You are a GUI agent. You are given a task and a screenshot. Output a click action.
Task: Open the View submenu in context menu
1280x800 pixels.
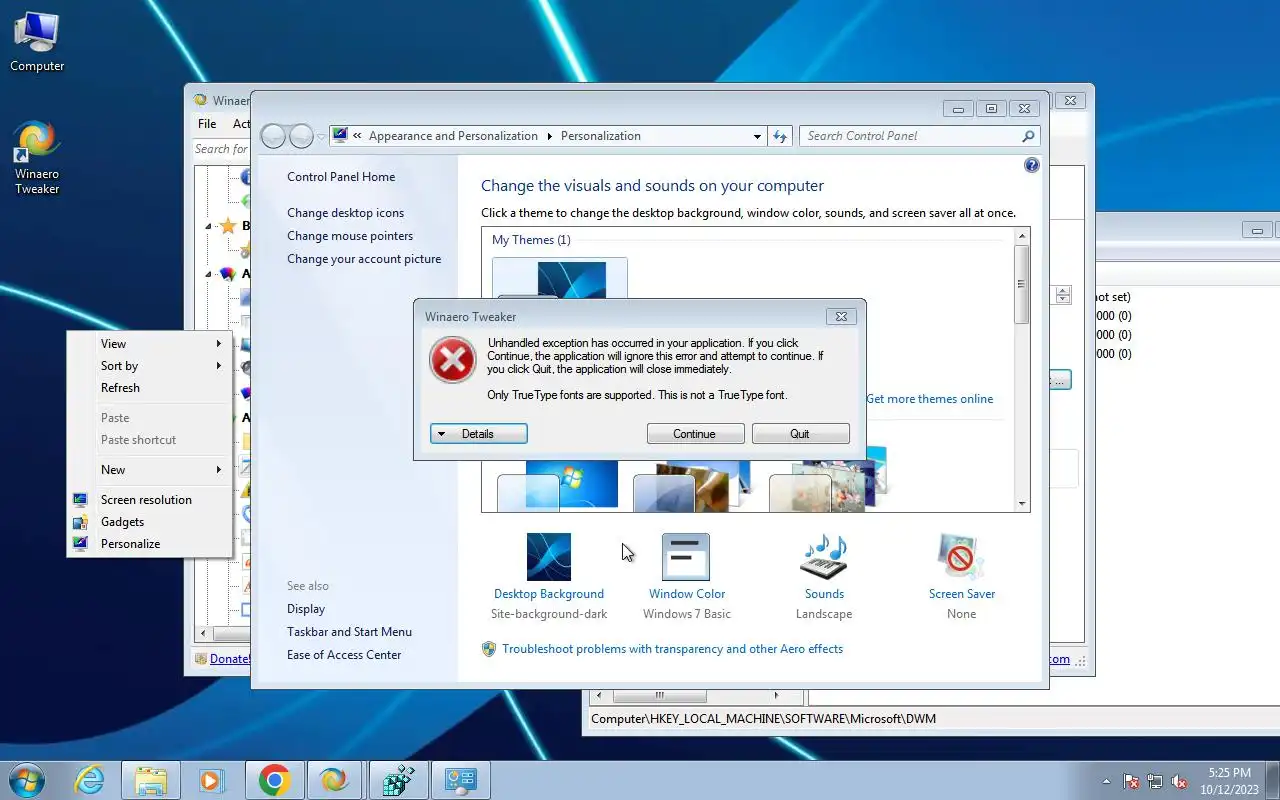(x=149, y=344)
